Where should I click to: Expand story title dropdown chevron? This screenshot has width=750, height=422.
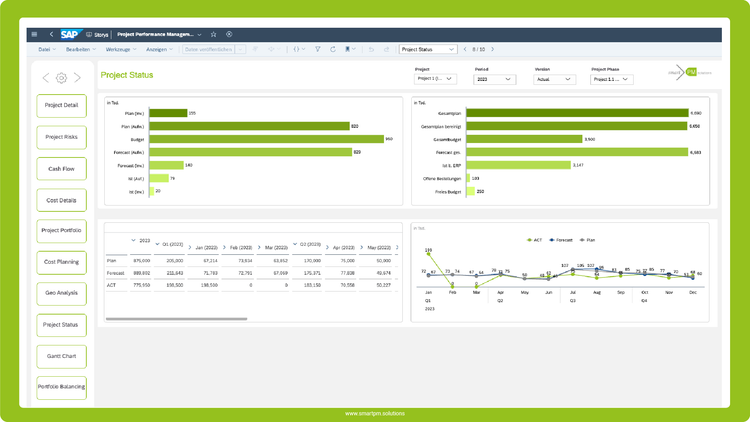coord(199,34)
